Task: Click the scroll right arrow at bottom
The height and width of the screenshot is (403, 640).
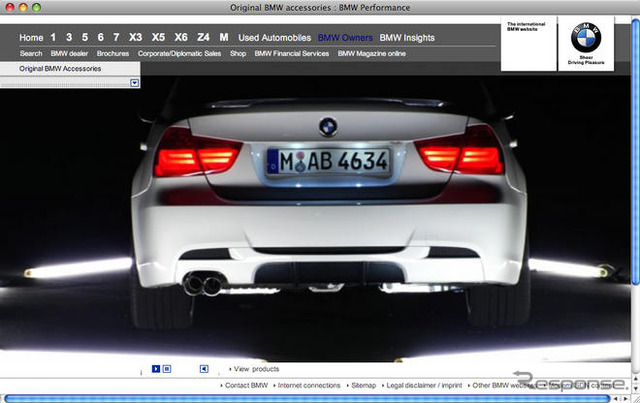Action: point(625,399)
